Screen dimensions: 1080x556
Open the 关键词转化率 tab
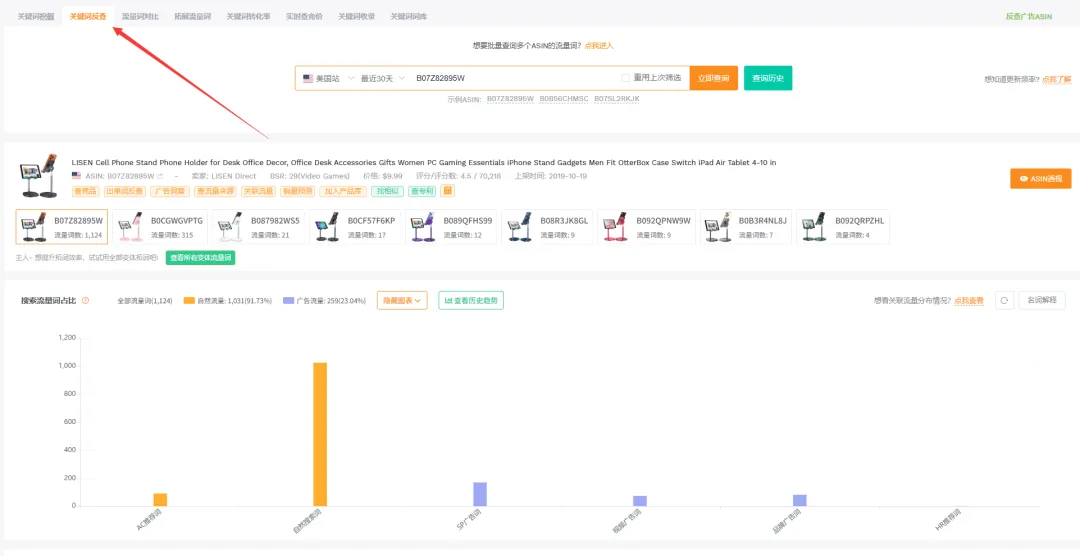pyautogui.click(x=248, y=17)
